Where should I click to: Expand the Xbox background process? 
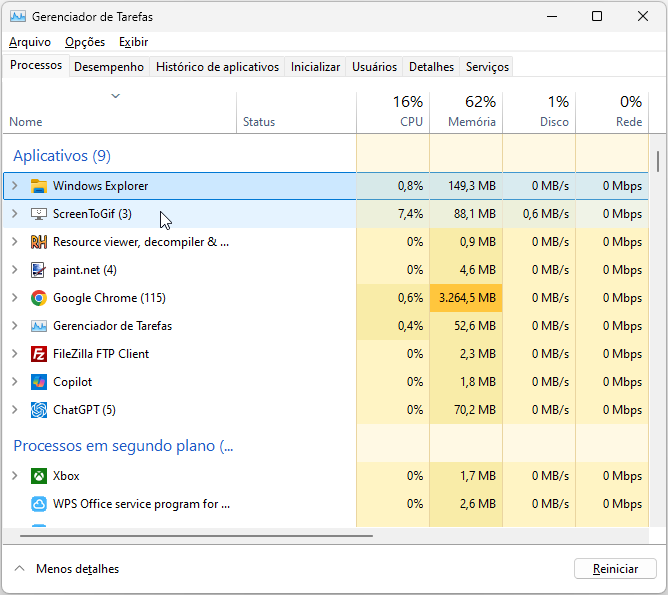14,475
